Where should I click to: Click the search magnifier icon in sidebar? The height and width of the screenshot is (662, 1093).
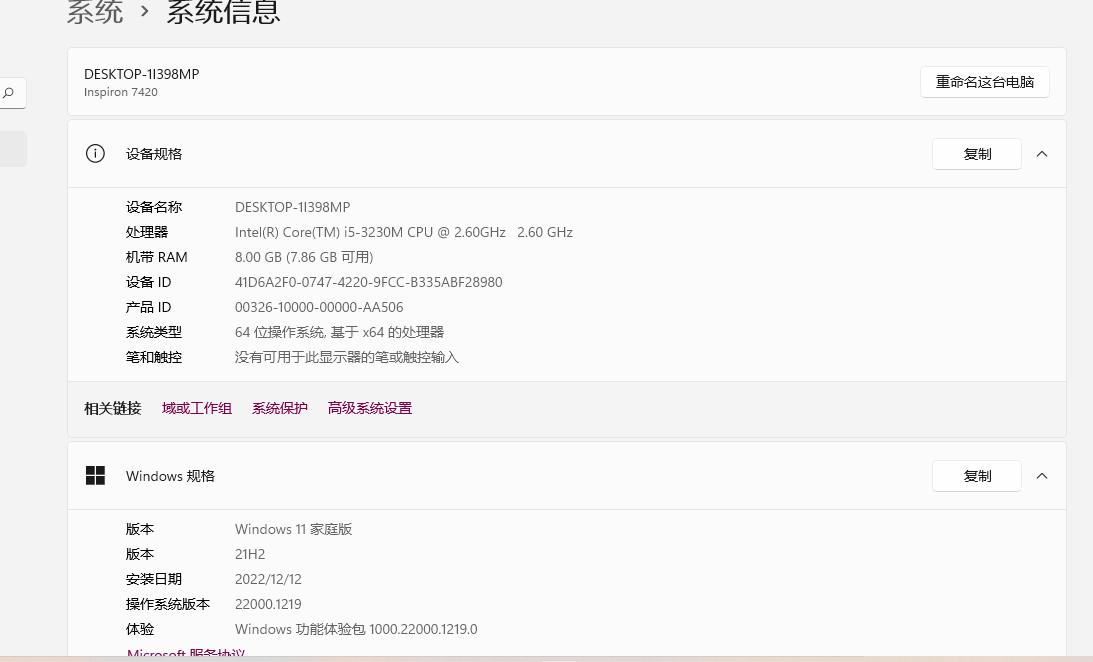tap(8, 93)
